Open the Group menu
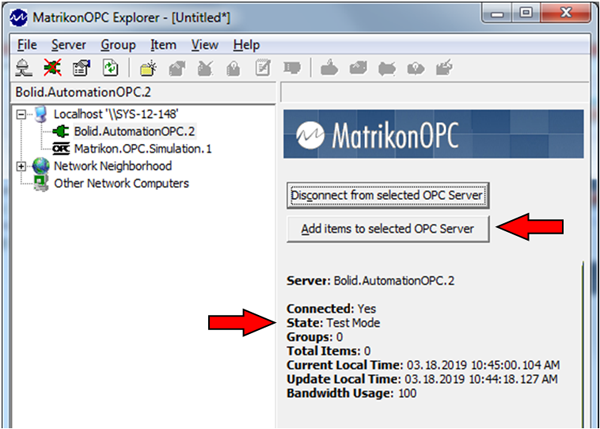 coord(118,45)
